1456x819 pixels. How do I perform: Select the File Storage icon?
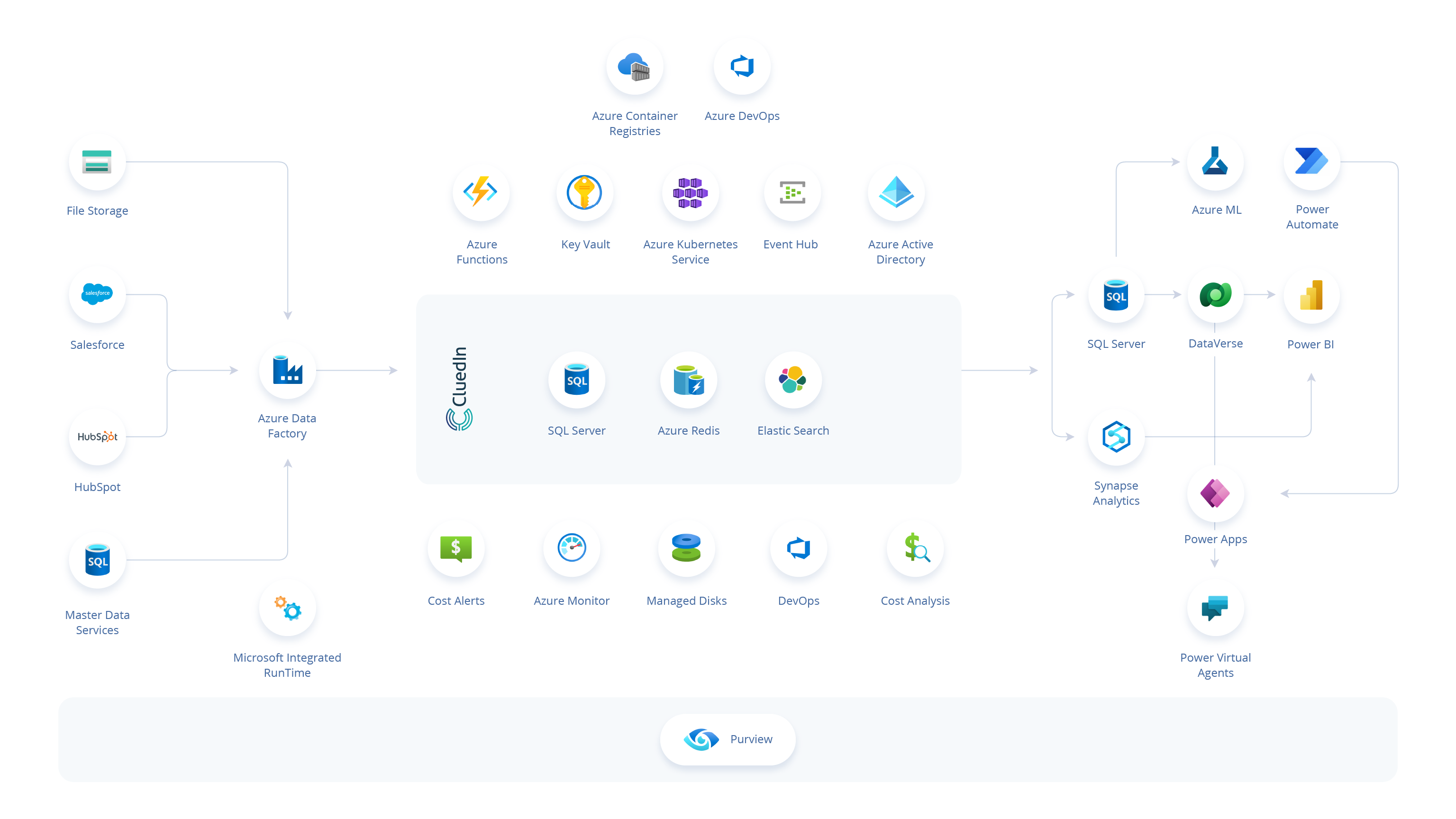97,162
